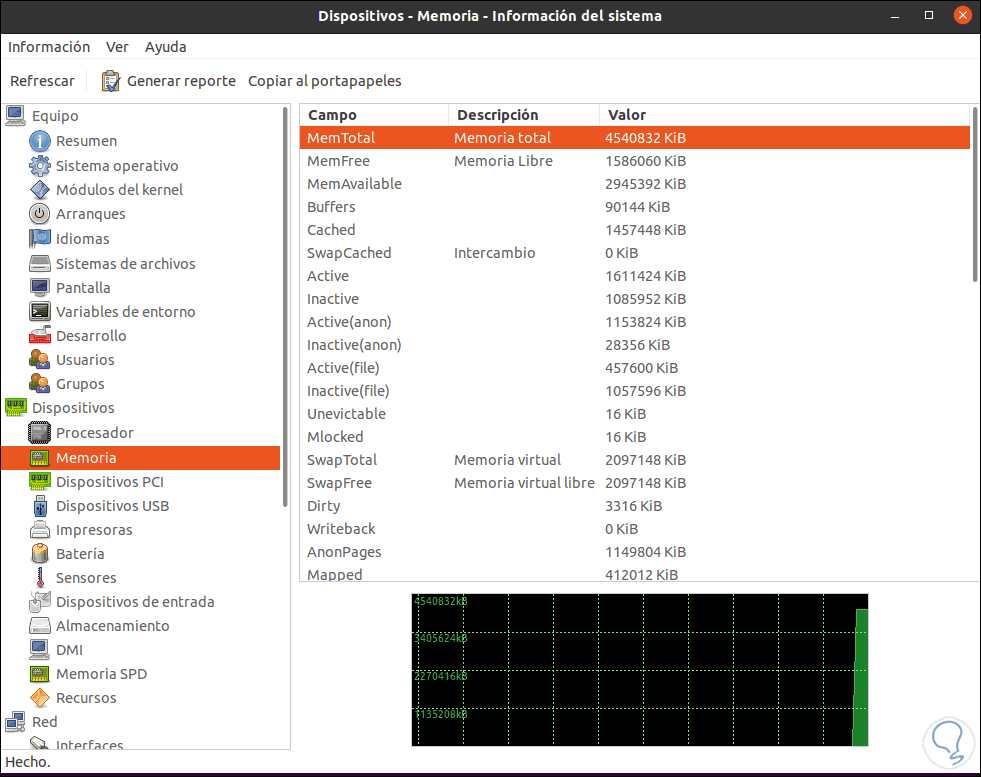
Task: Click the Grupos people icon
Action: pyautogui.click(x=40, y=383)
